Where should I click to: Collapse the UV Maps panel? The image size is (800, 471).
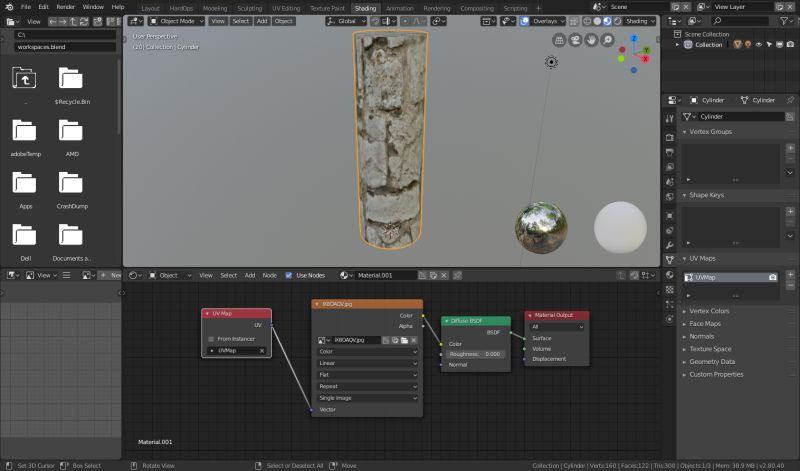703,259
